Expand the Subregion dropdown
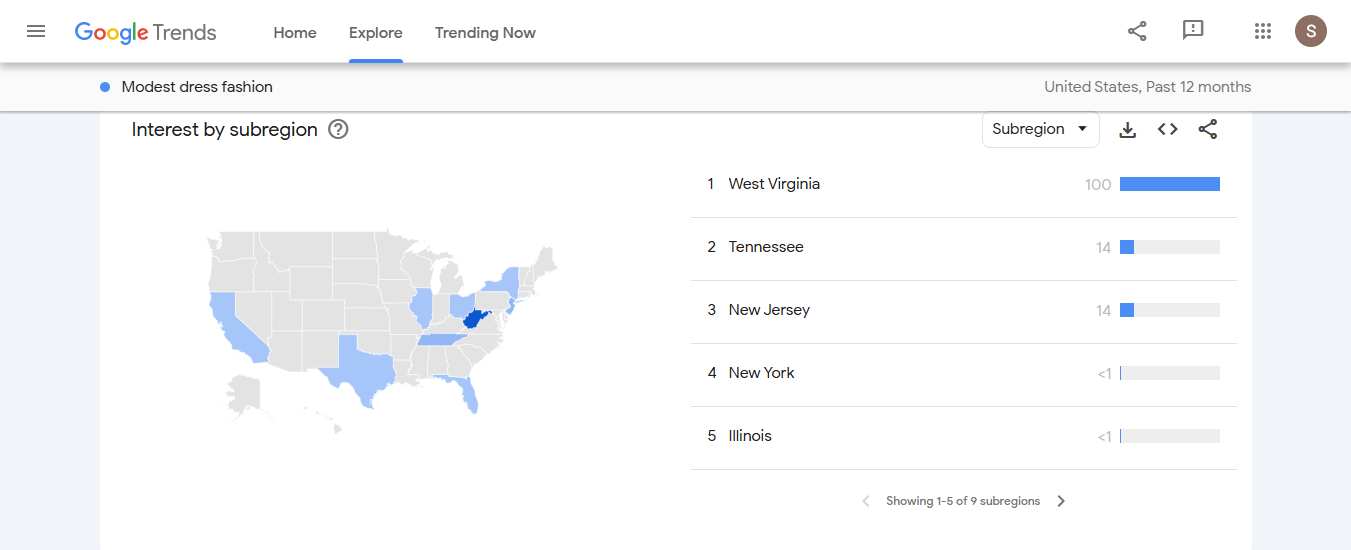This screenshot has height=550, width=1351. 1040,129
